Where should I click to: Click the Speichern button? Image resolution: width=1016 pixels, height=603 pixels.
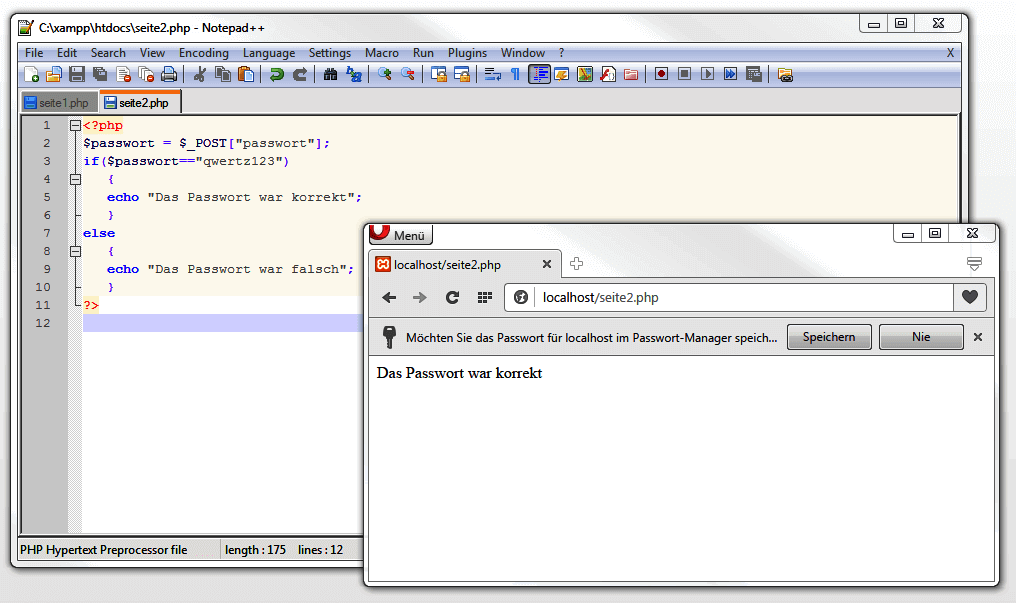click(829, 337)
